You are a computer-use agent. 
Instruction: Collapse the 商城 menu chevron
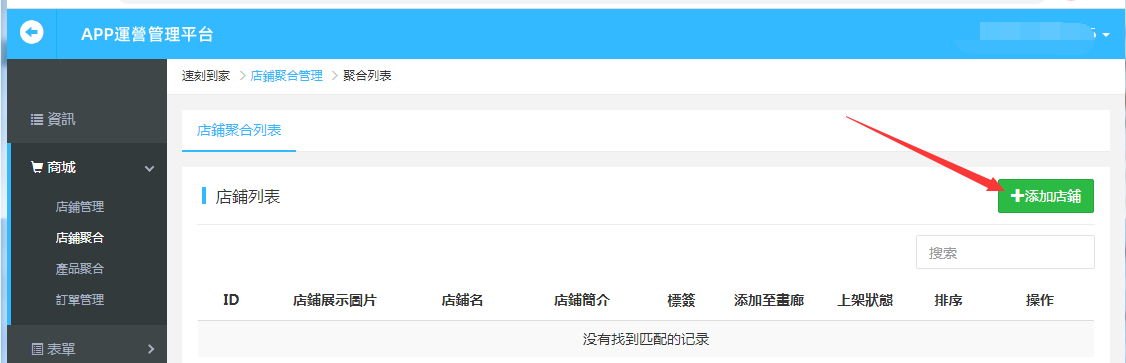[x=149, y=169]
